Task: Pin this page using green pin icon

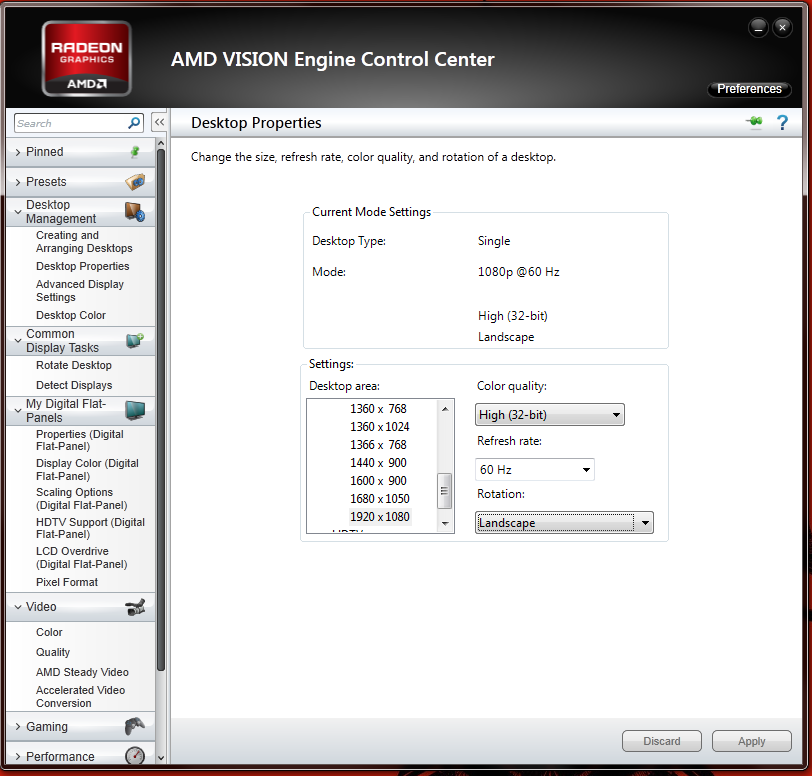Action: coord(755,122)
